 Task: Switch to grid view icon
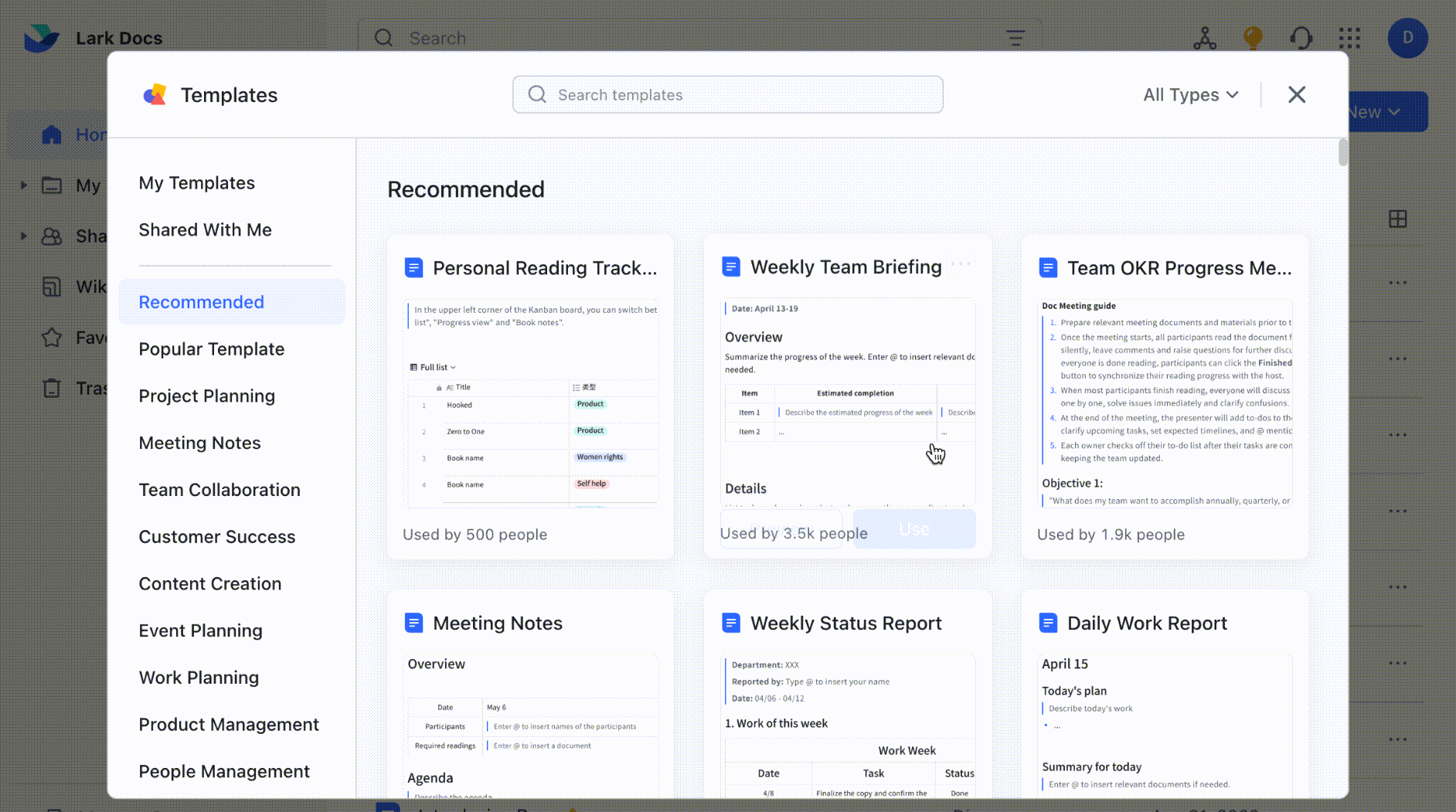pyautogui.click(x=1397, y=219)
